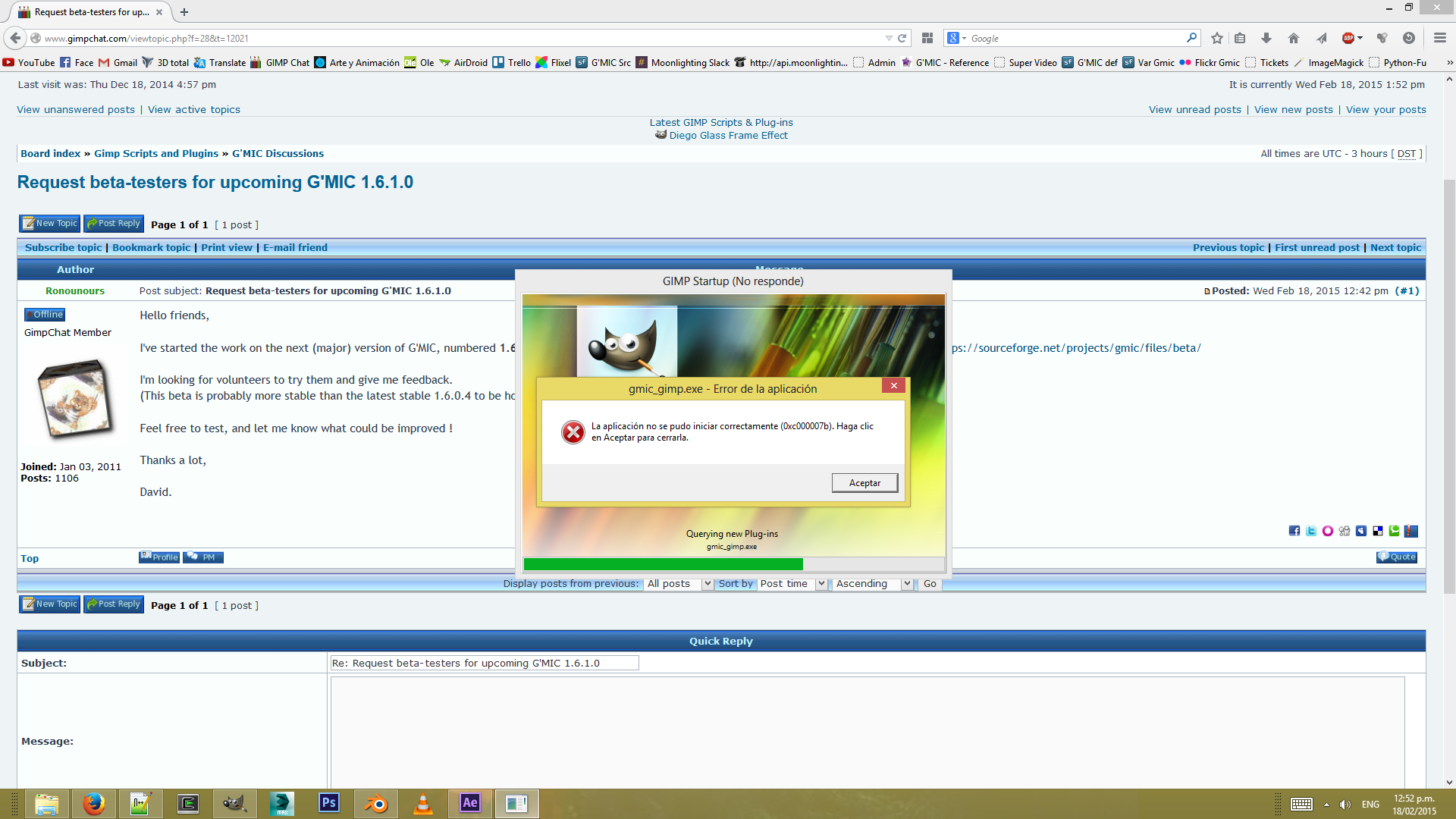Image resolution: width=1456 pixels, height=819 pixels.
Task: Open YouTube bookmark
Action: pos(29,63)
